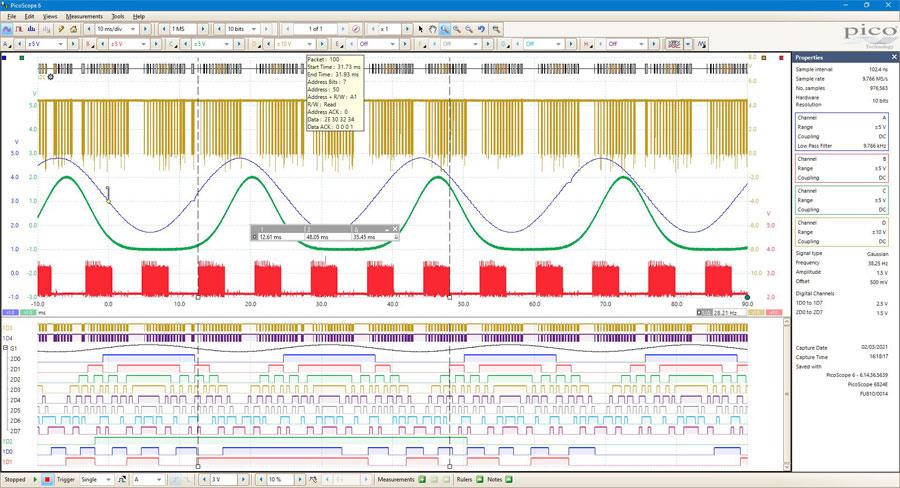This screenshot has width=900, height=488.
Task: Close the ruler measurements legend box
Action: coord(395,228)
